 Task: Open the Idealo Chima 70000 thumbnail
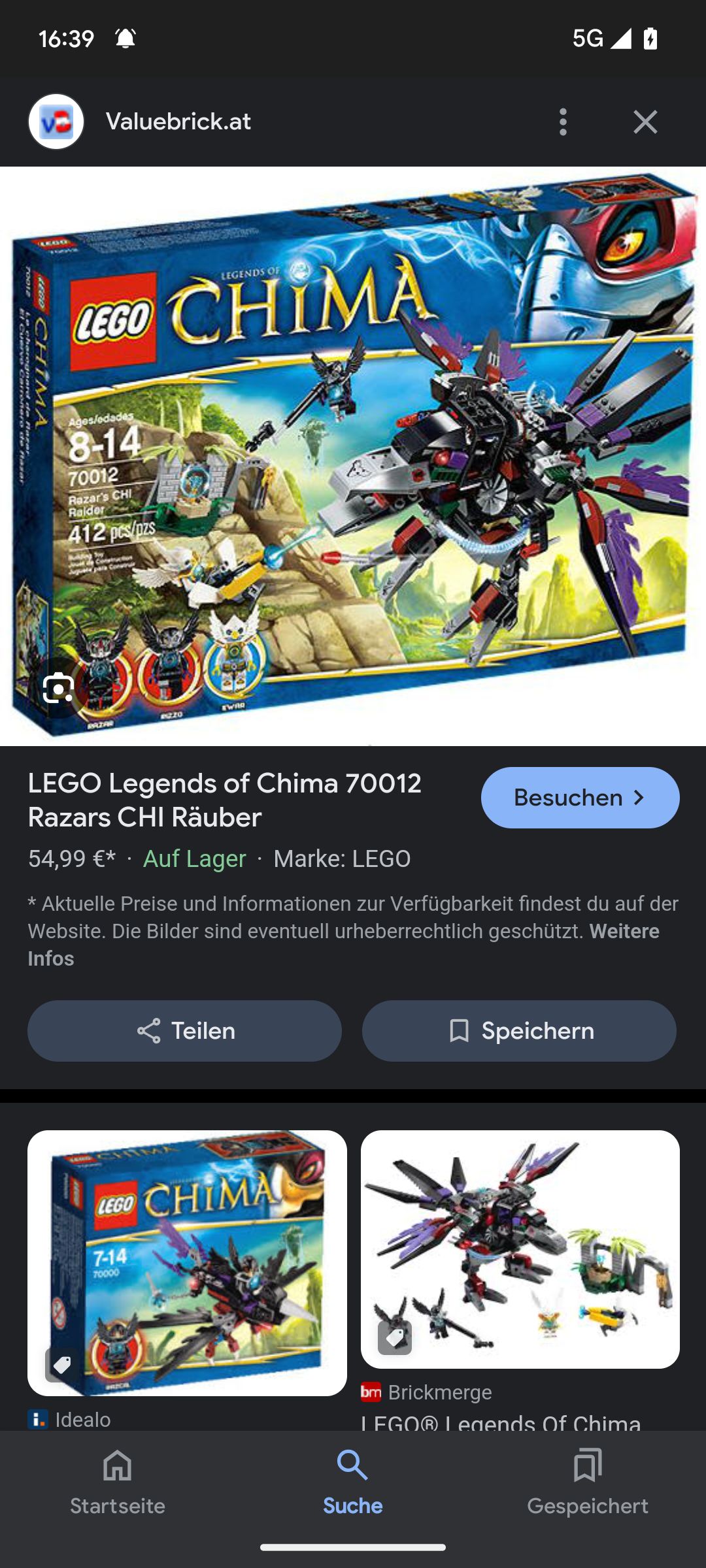[187, 1264]
